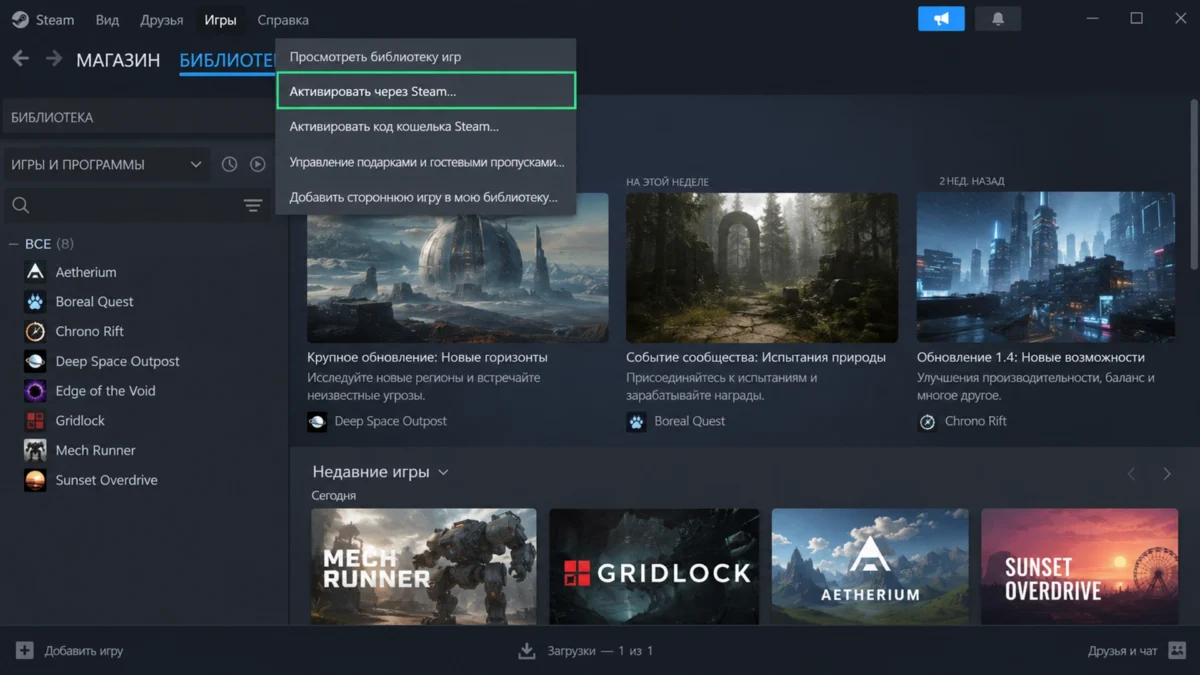This screenshot has height=675, width=1200.
Task: Select Просмотреть библиотеку игр
Action: 426,57
